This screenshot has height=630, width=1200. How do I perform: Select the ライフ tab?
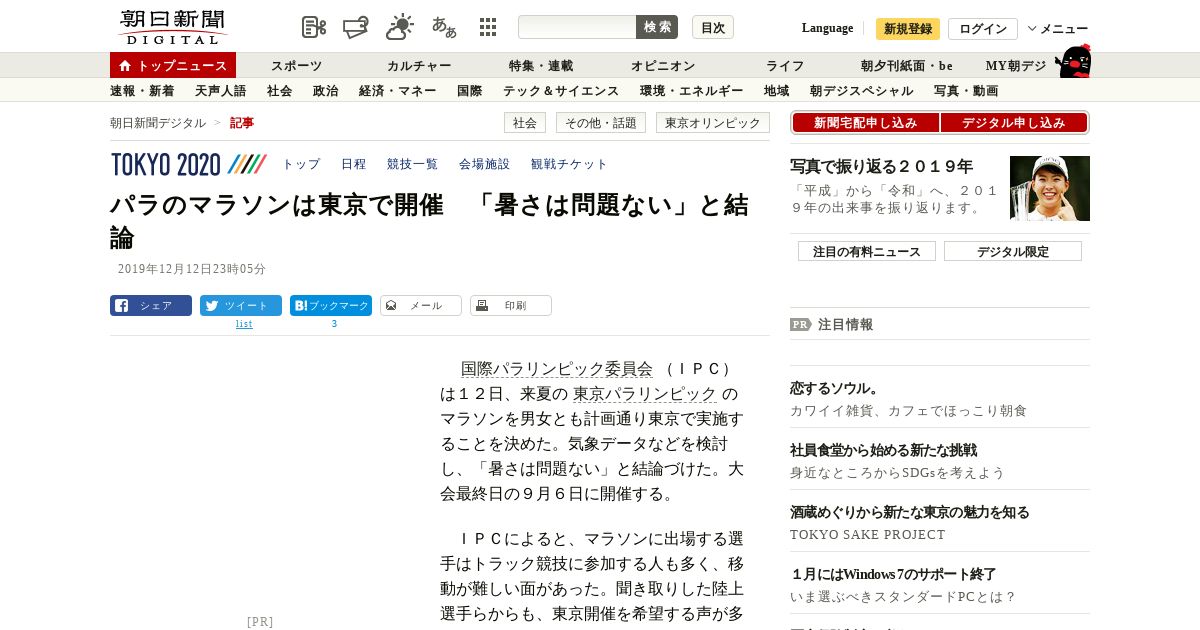[x=785, y=65]
